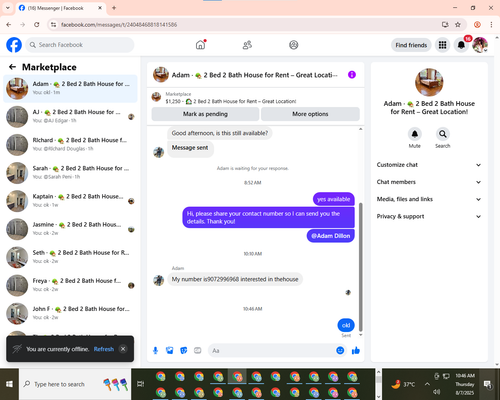Click the taskbar volume icon

[x=437, y=392]
